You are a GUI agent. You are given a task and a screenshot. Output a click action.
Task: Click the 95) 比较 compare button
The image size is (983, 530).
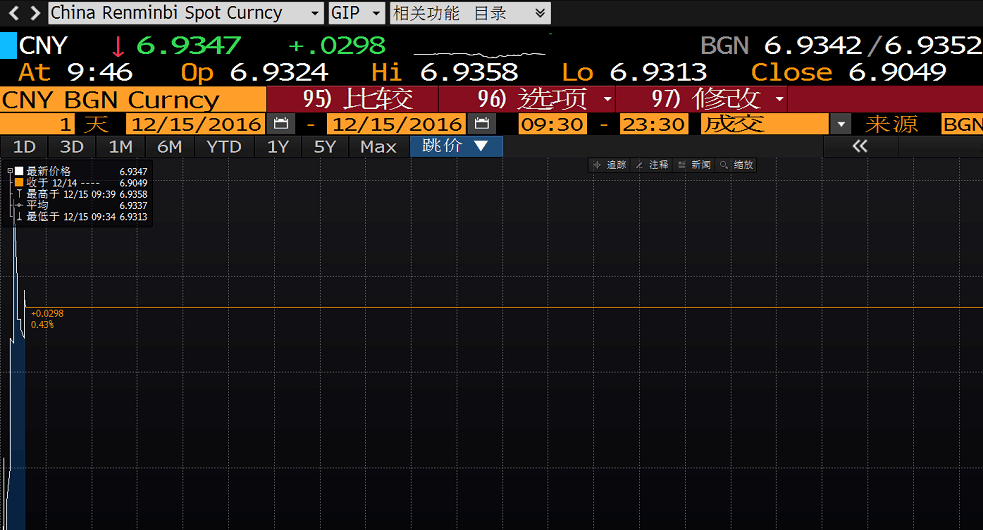click(353, 99)
